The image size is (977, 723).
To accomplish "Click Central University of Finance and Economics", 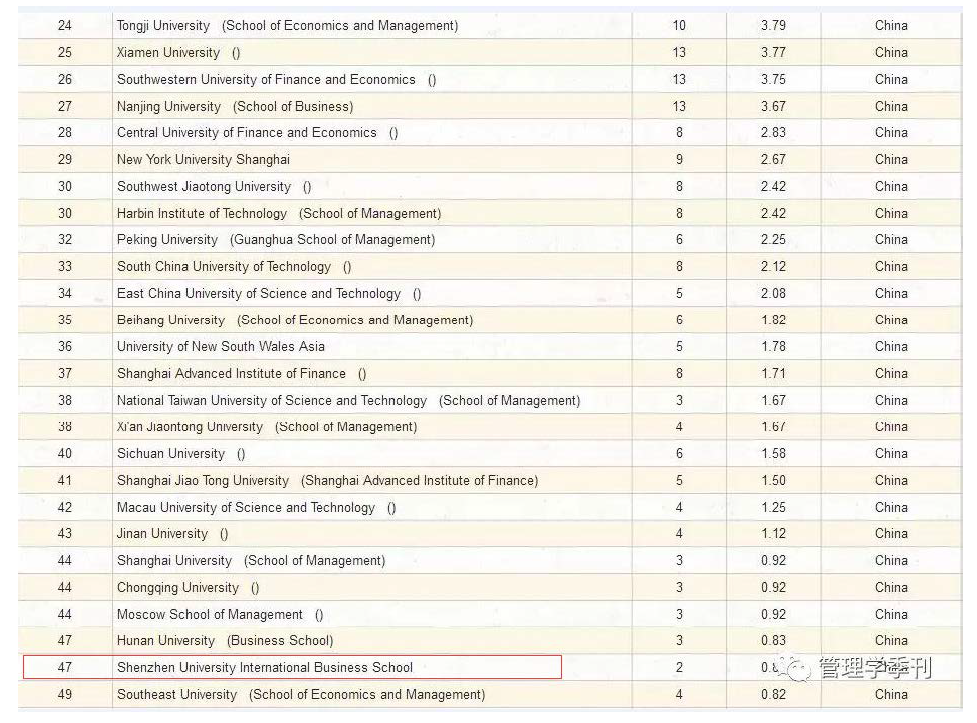I will point(257,132).
